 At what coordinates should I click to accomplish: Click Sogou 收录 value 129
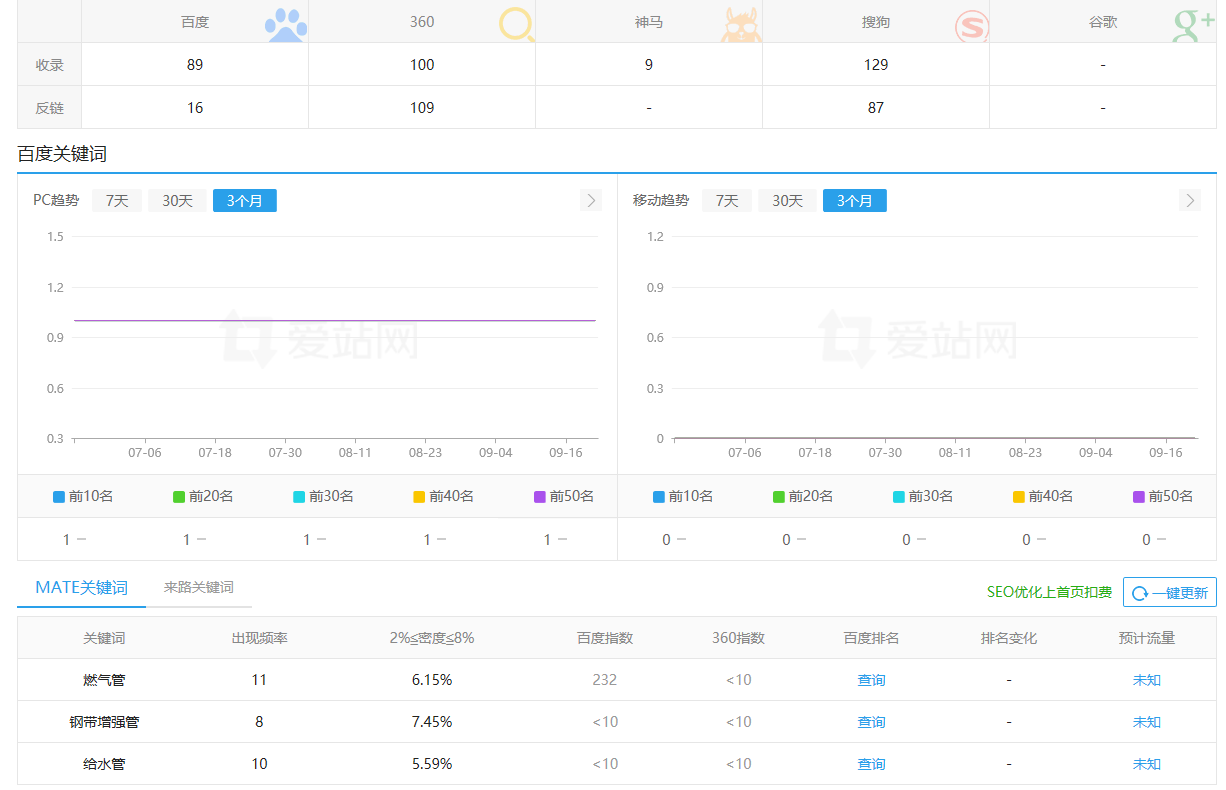(876, 65)
